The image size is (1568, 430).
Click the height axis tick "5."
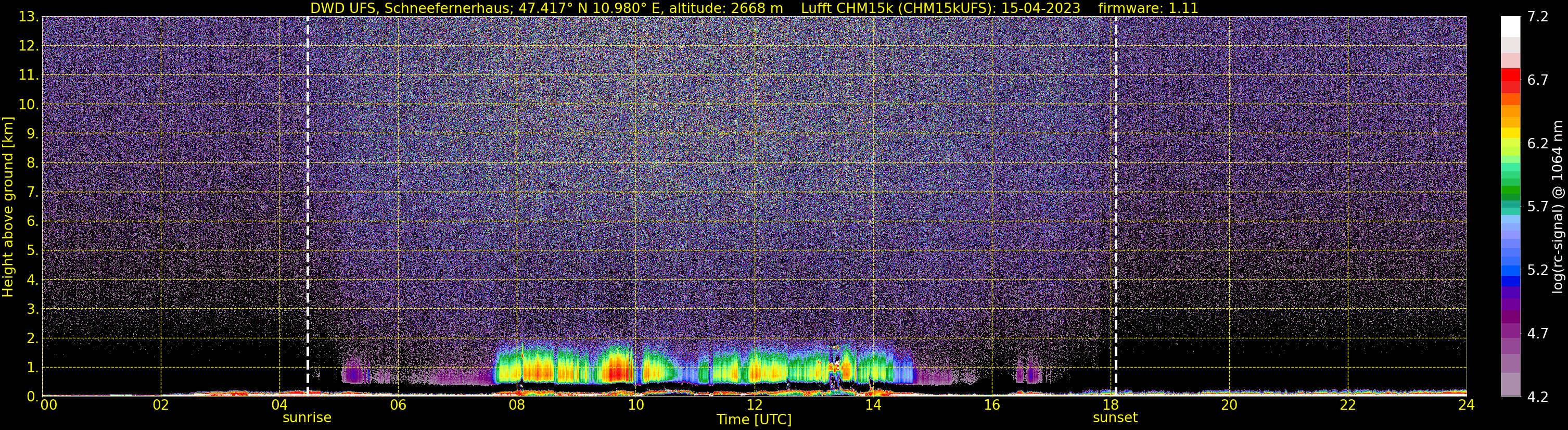pyautogui.click(x=32, y=250)
